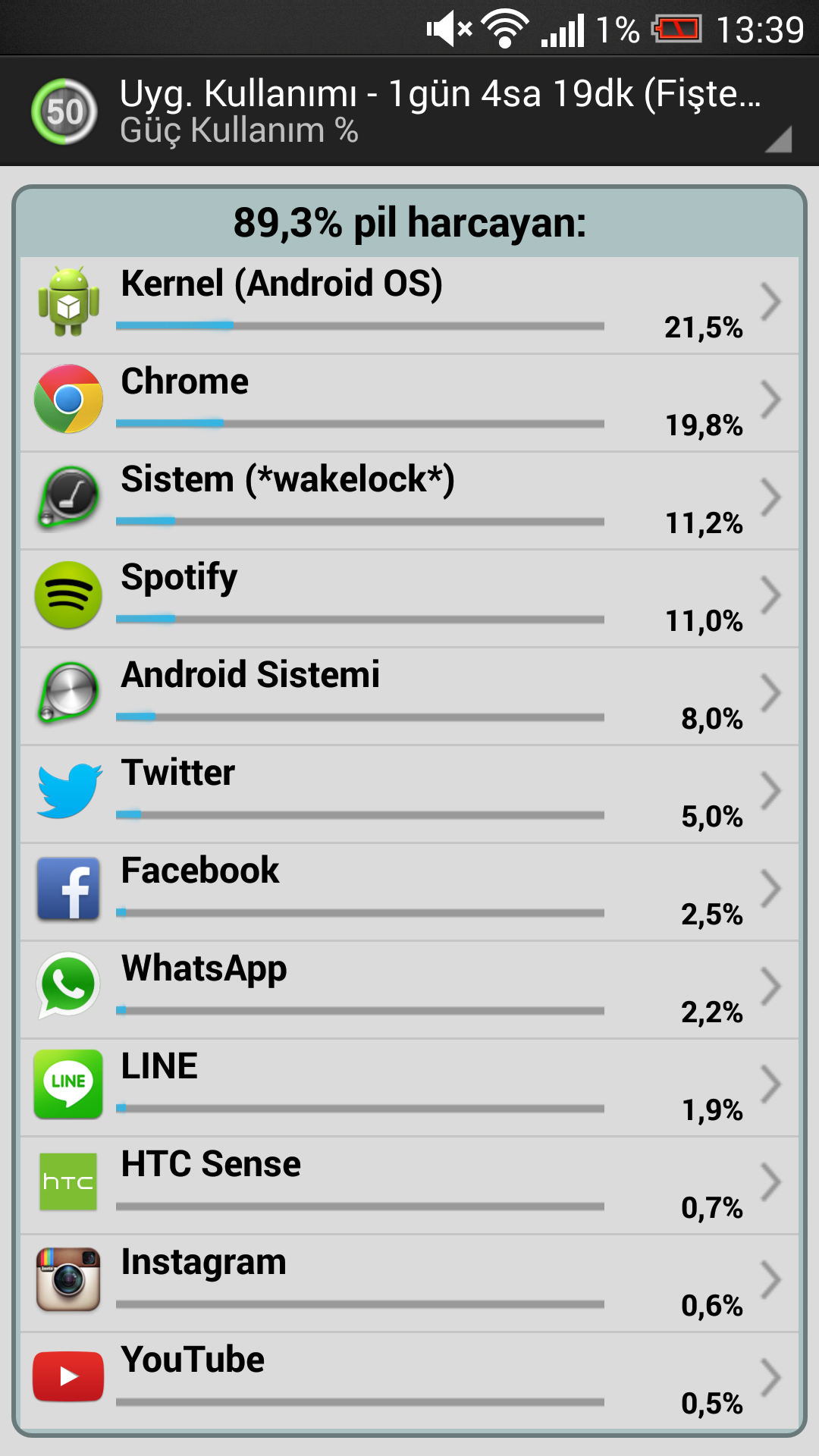Tap the Kernel usage progress bar

click(x=360, y=326)
